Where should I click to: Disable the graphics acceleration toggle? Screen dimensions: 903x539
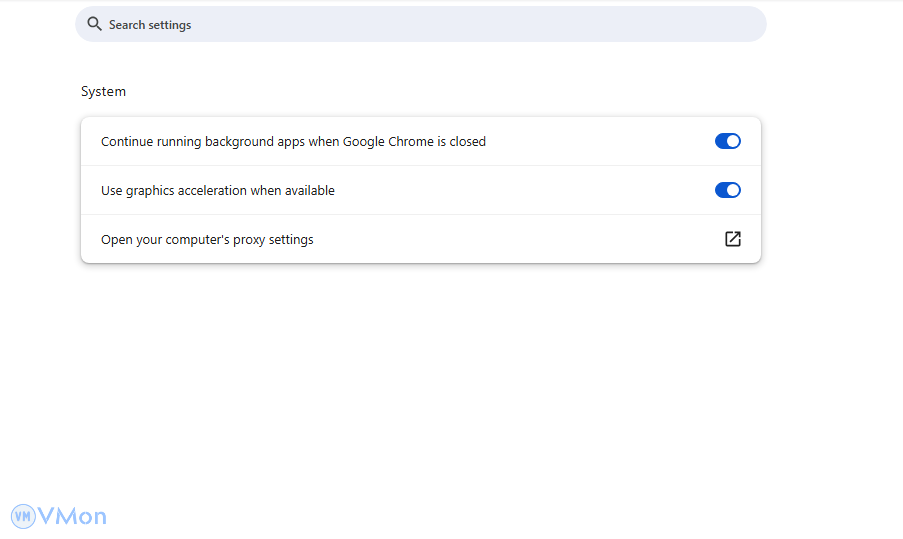727,190
